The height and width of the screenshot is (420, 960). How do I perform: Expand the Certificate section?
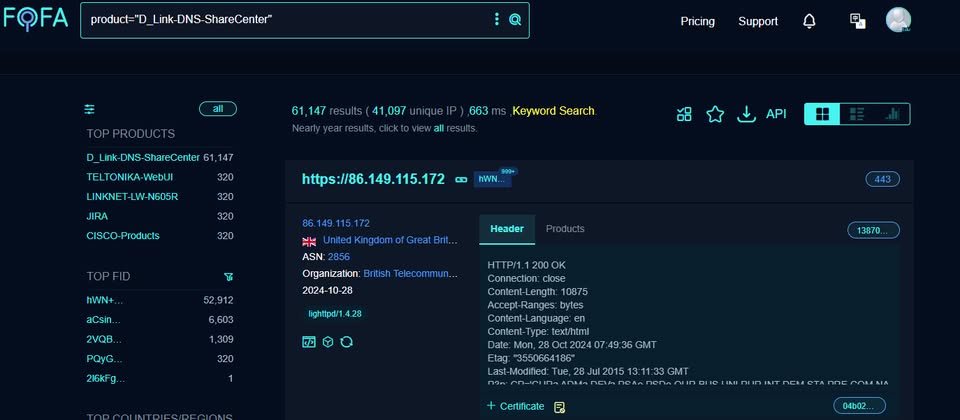coord(516,406)
